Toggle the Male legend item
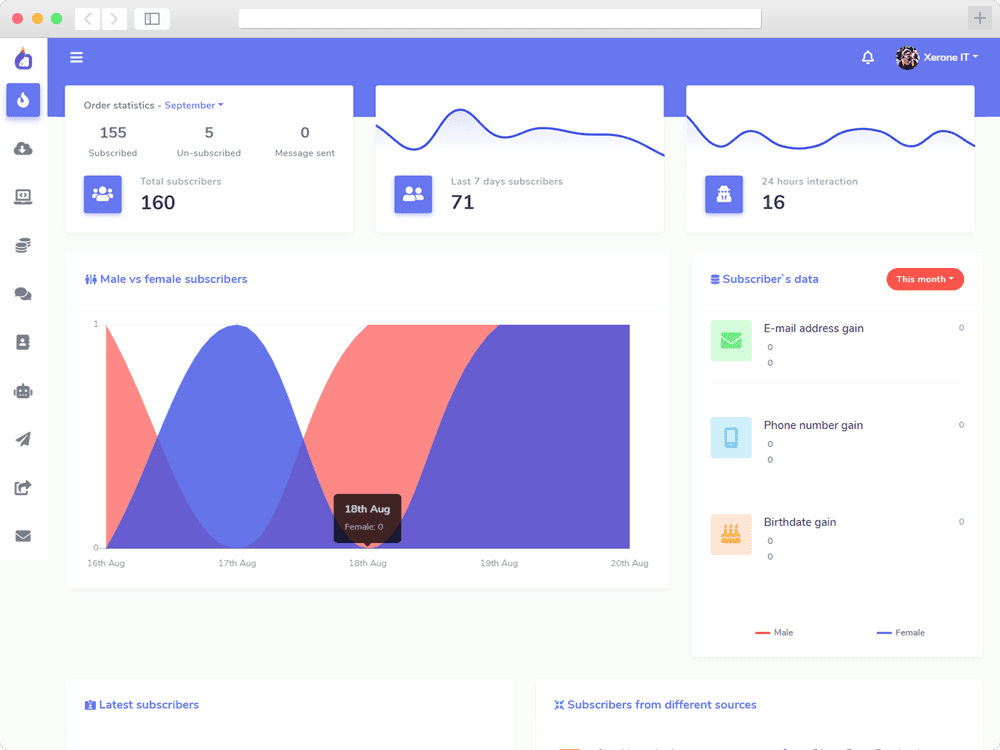The image size is (1000, 750). 774,633
